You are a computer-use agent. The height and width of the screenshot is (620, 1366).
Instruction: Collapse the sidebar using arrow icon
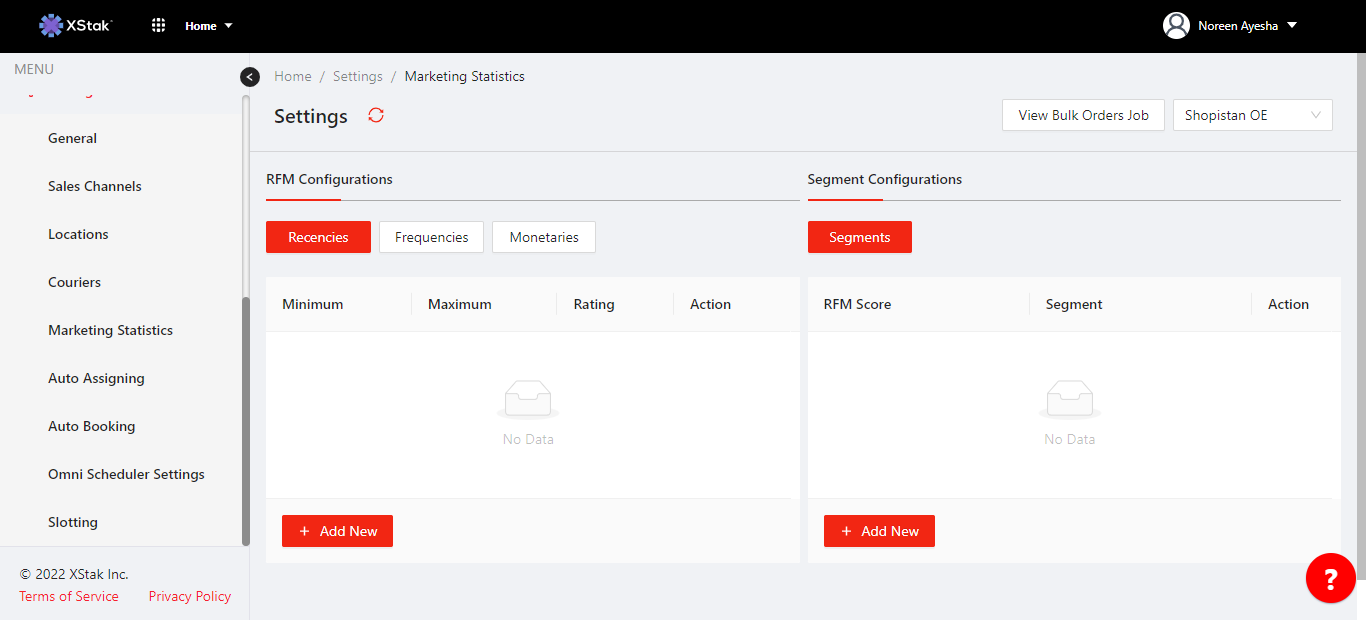pos(250,77)
